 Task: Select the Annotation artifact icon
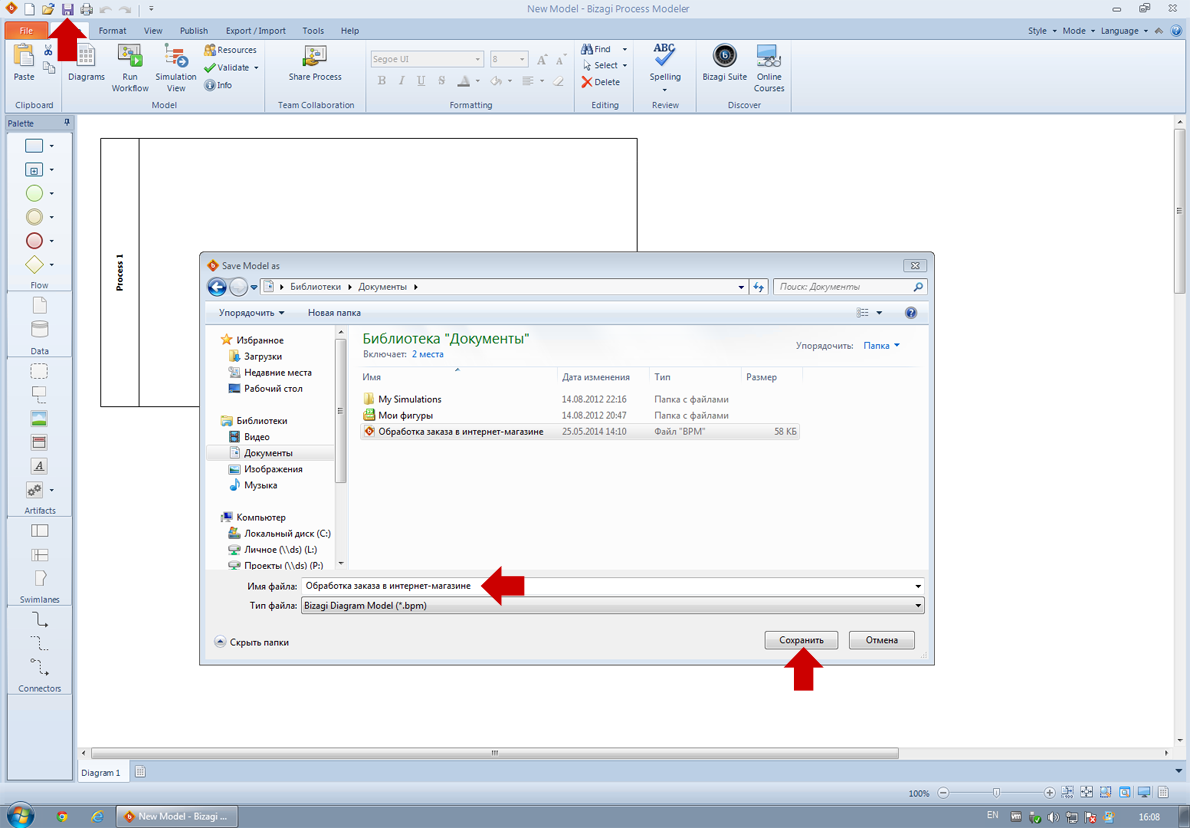click(x=39, y=394)
